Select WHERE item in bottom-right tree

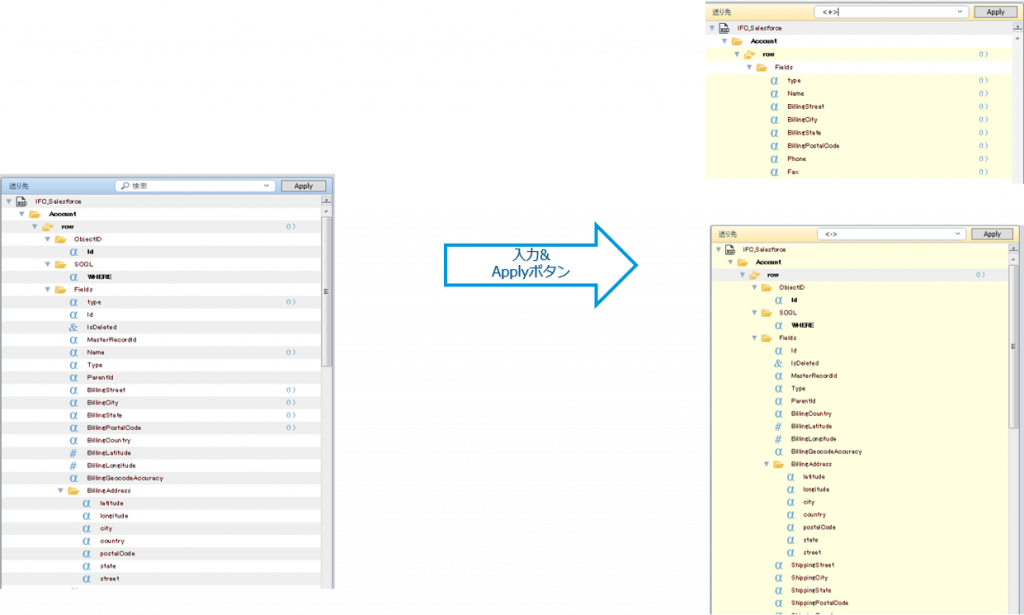click(x=802, y=325)
